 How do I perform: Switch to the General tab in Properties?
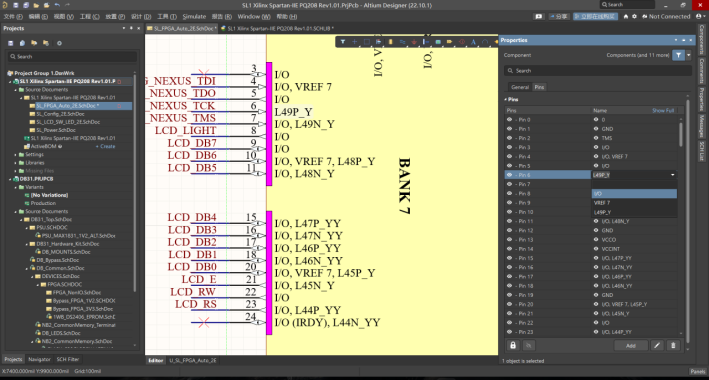tap(520, 87)
